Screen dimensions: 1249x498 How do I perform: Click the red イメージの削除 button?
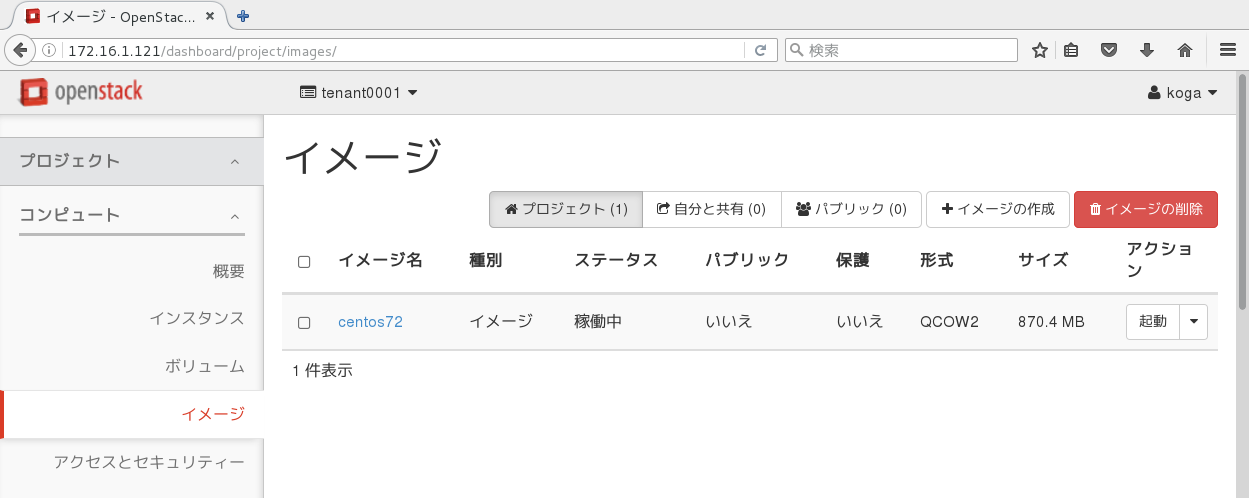tap(1146, 209)
